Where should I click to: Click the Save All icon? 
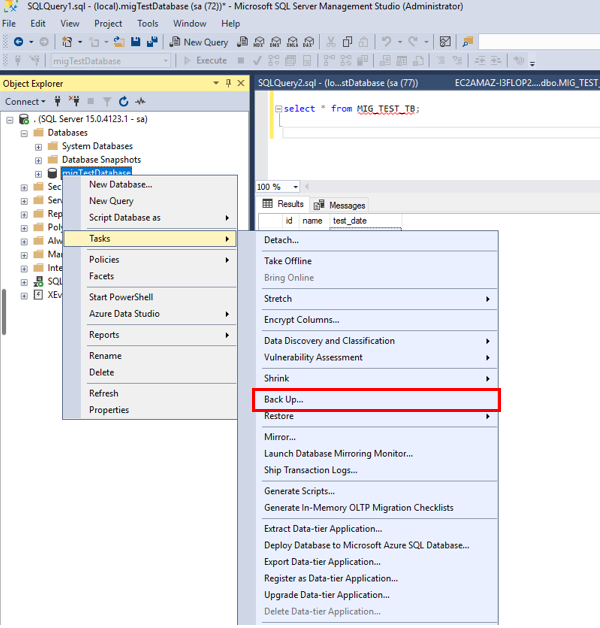coord(152,42)
